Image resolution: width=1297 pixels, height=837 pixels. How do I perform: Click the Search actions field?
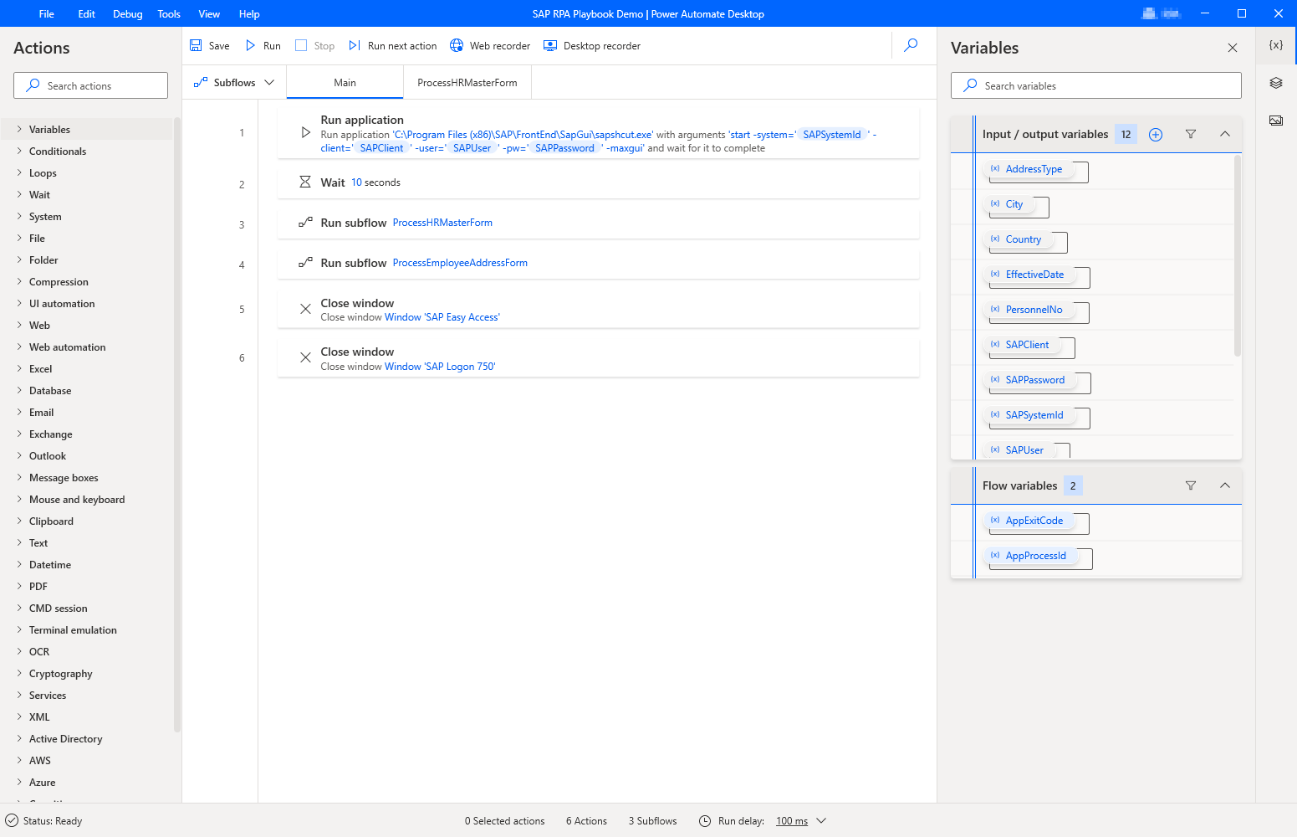91,86
